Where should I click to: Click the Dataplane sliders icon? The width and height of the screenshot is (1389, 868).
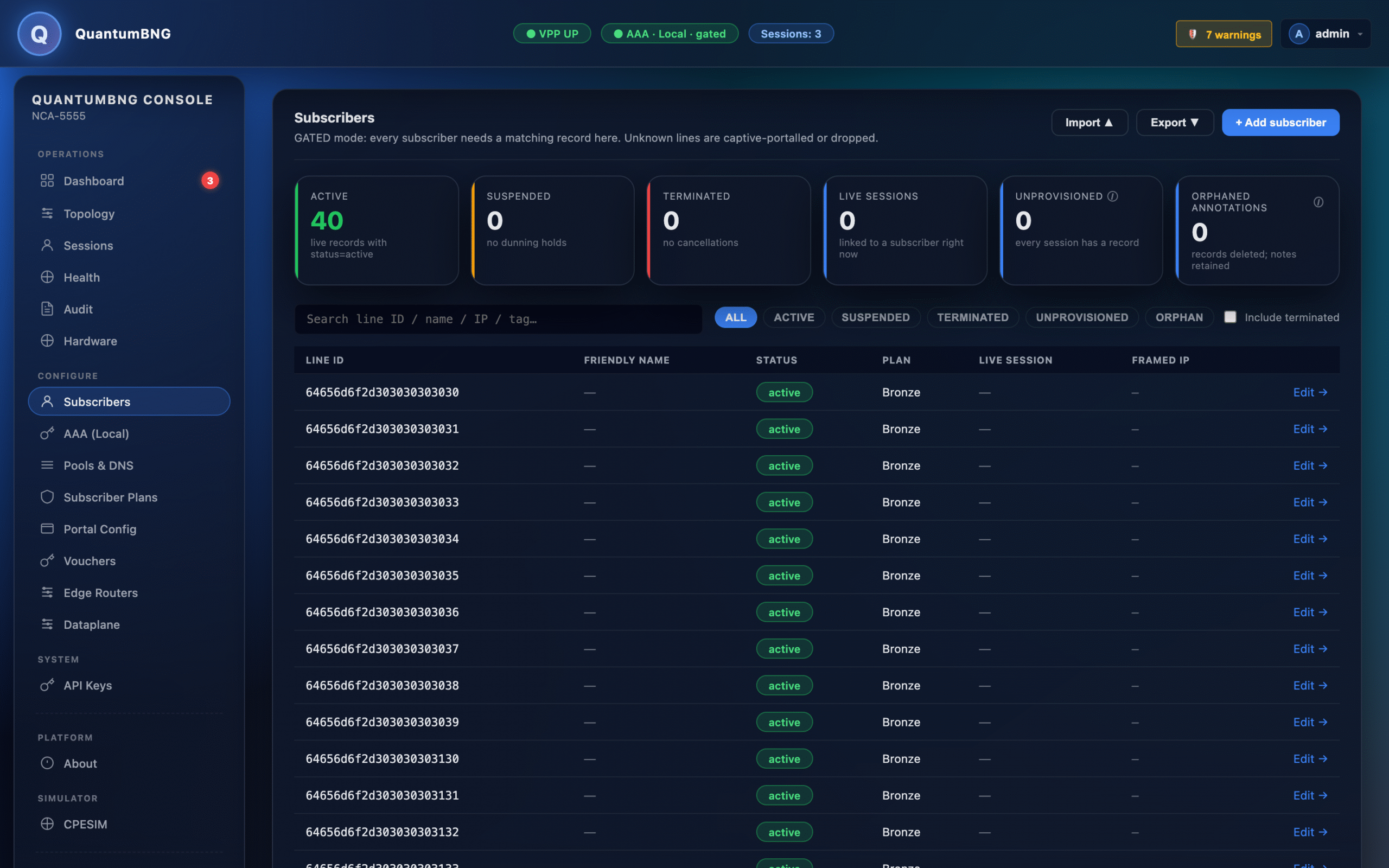(x=47, y=624)
